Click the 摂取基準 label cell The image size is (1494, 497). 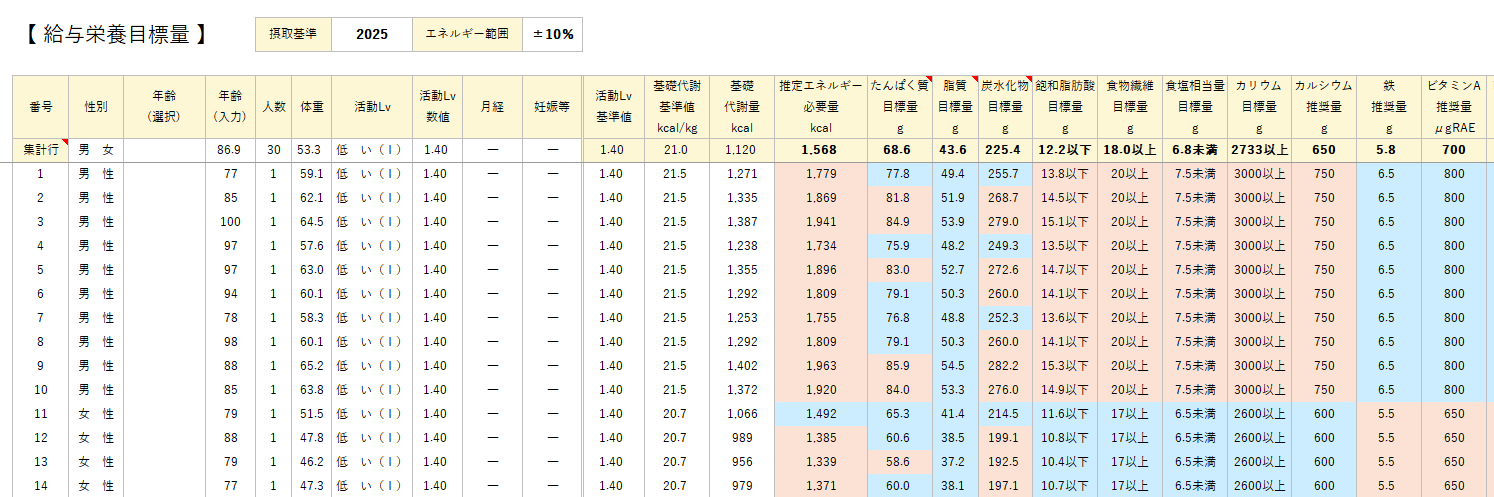293,34
